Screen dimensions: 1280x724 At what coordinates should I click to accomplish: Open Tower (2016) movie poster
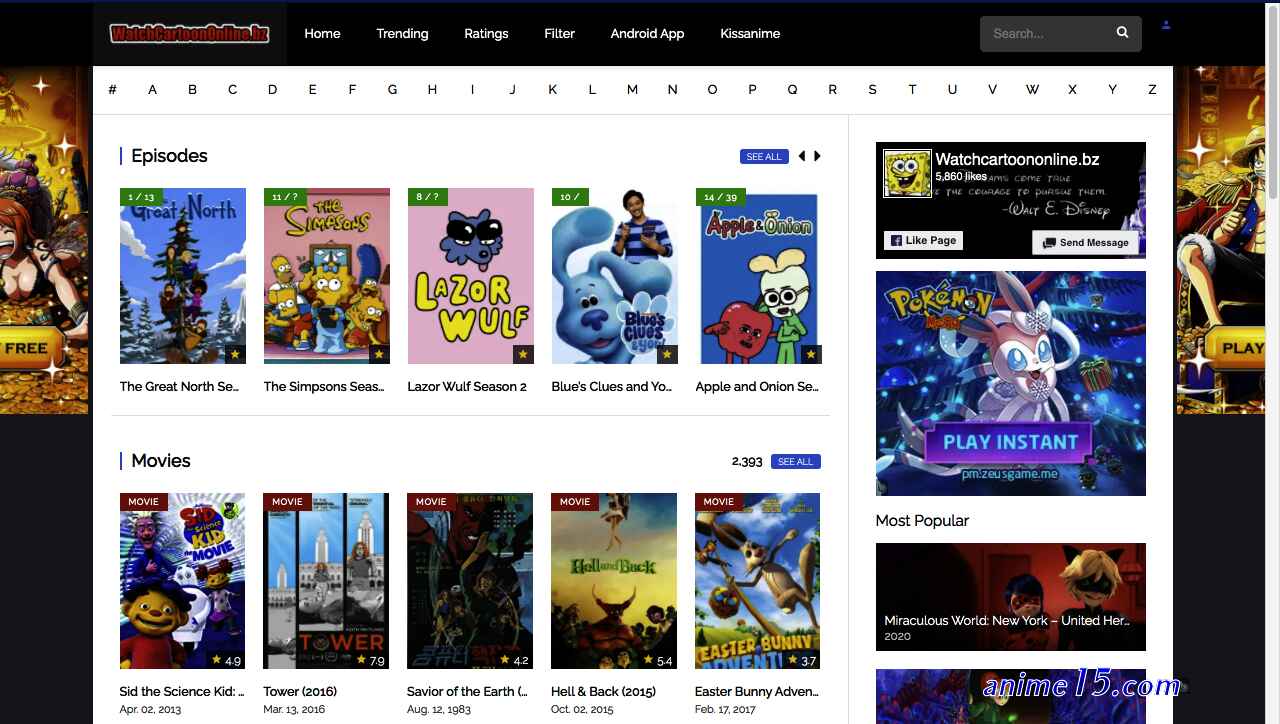point(326,581)
